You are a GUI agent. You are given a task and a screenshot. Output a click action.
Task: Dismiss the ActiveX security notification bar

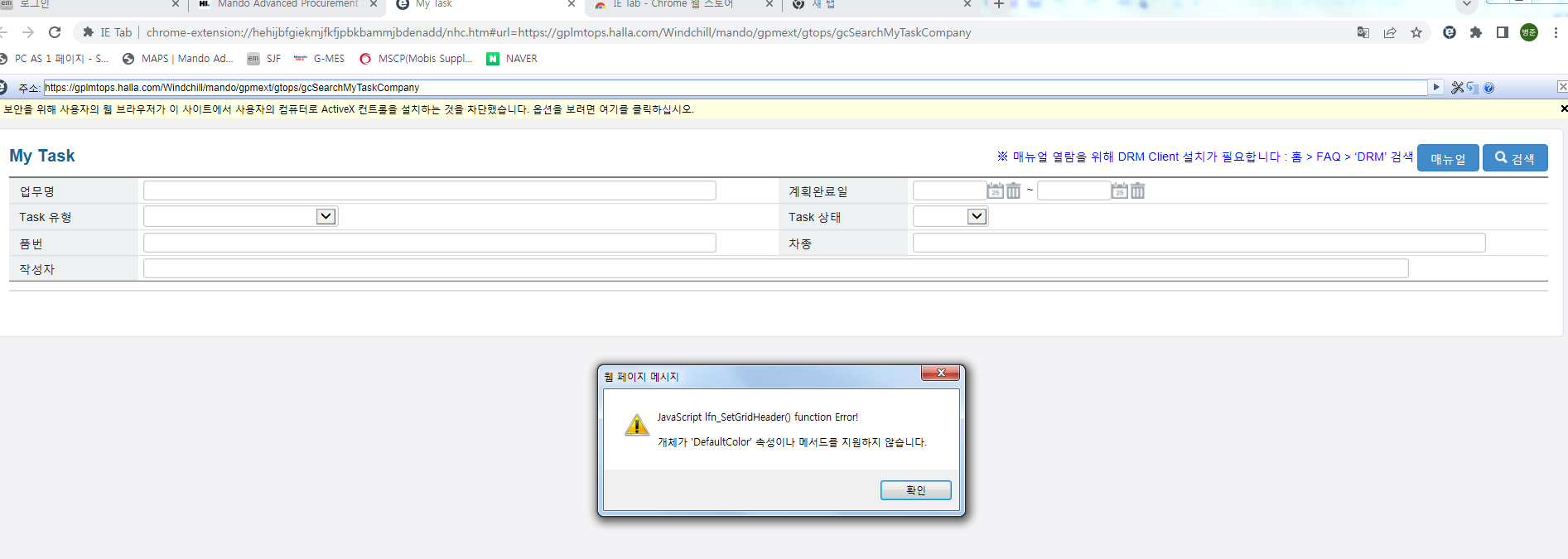point(1563,108)
